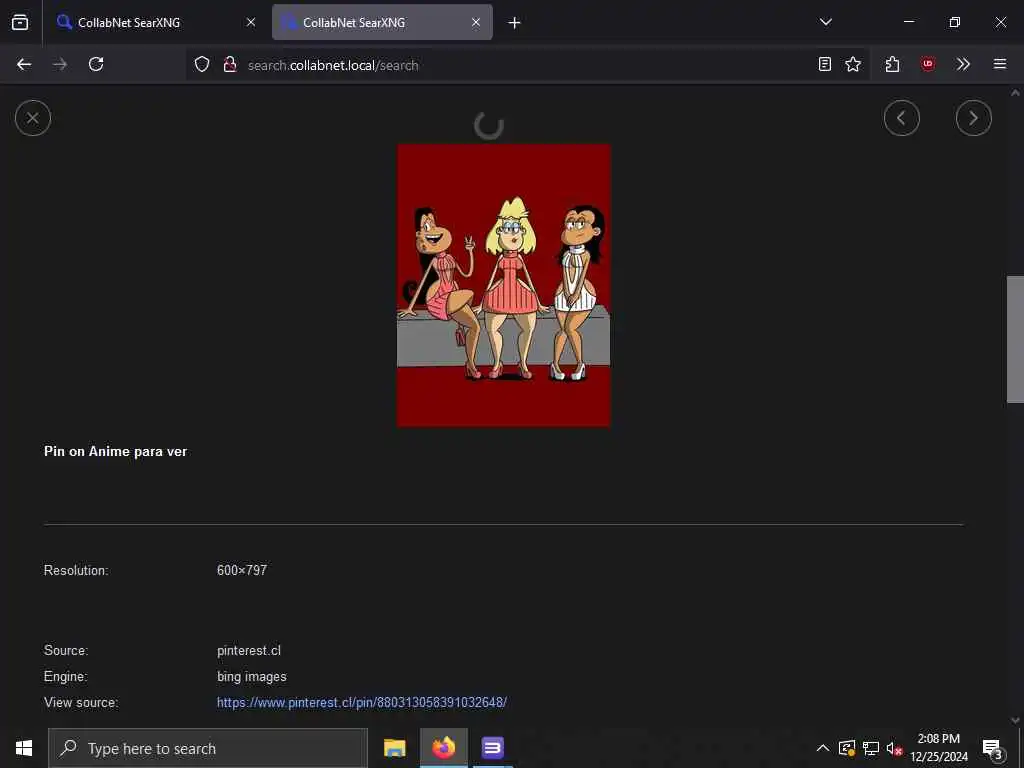The height and width of the screenshot is (768, 1024).
Task: Click the security warning tray icon
Action: point(847,748)
